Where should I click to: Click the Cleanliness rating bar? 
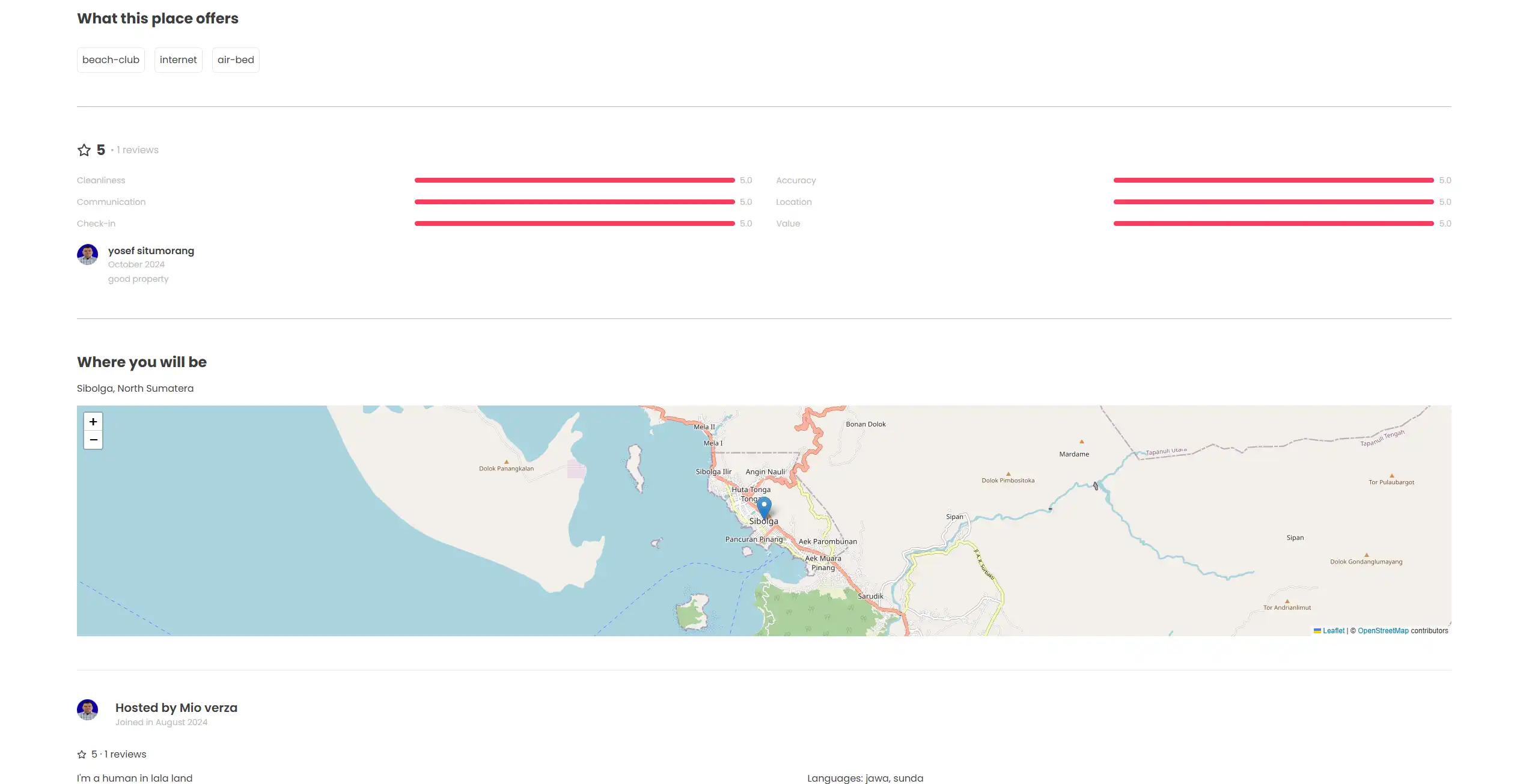[x=574, y=180]
